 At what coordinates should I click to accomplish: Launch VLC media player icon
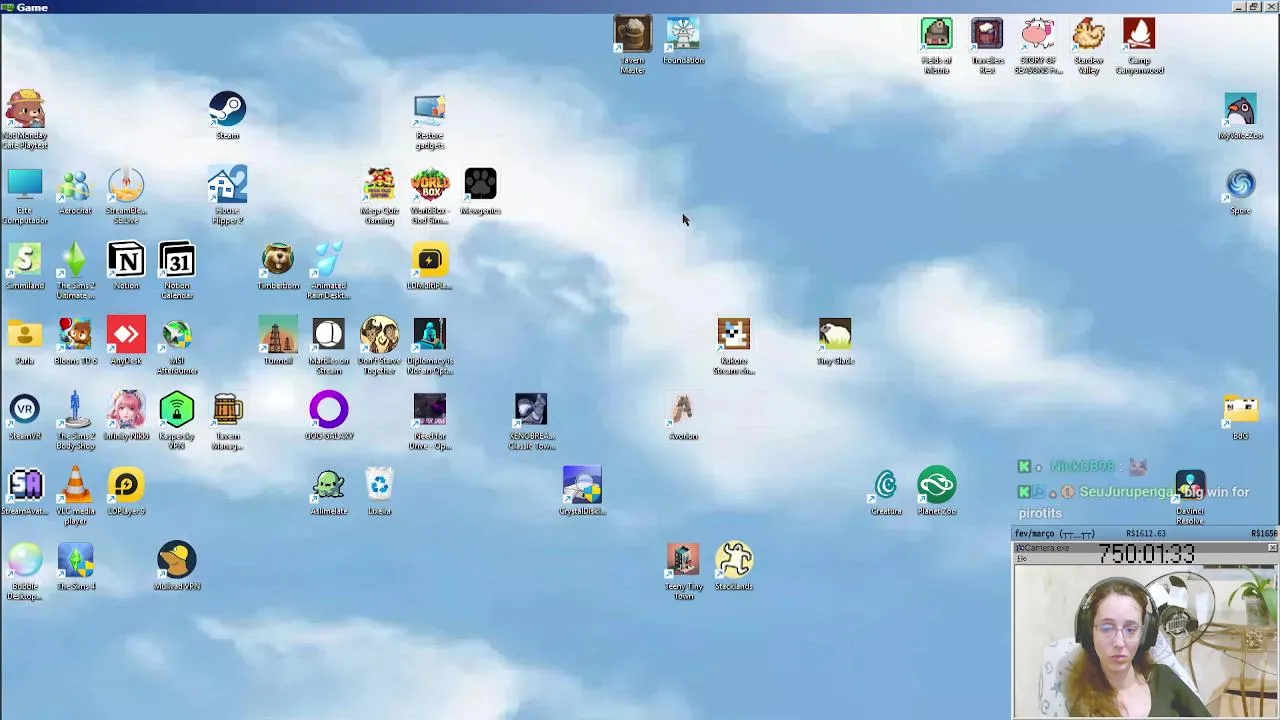click(75, 486)
